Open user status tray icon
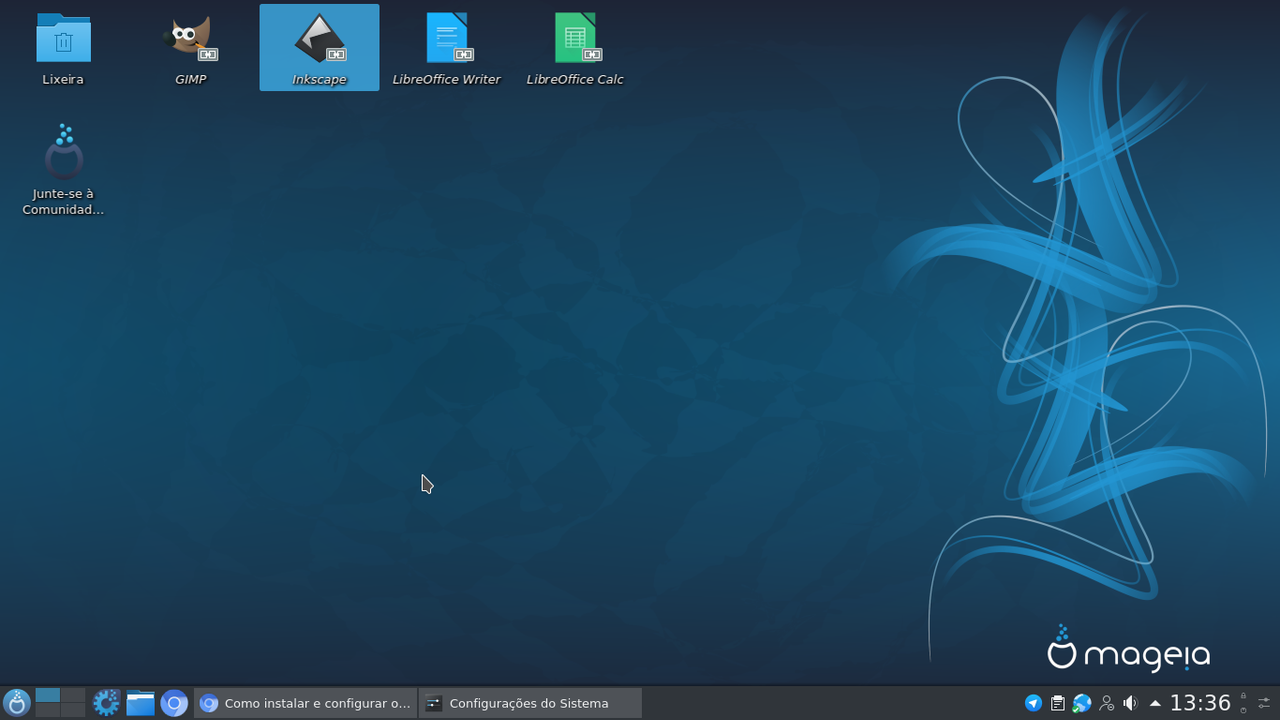 1106,703
